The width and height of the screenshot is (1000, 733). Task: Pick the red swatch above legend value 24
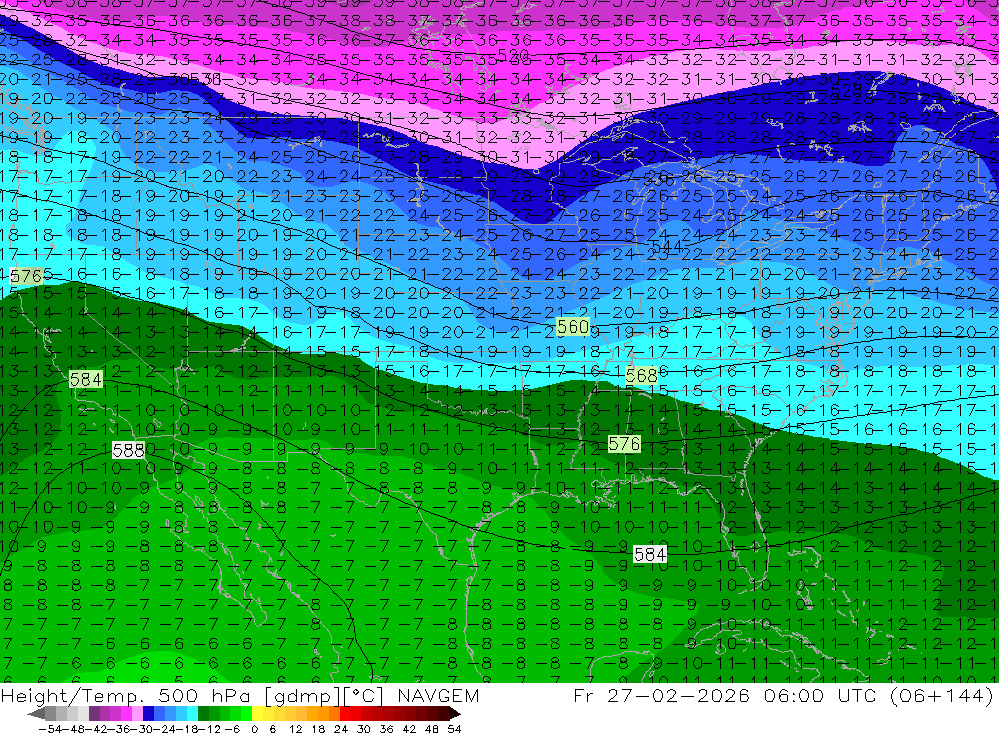(x=345, y=714)
